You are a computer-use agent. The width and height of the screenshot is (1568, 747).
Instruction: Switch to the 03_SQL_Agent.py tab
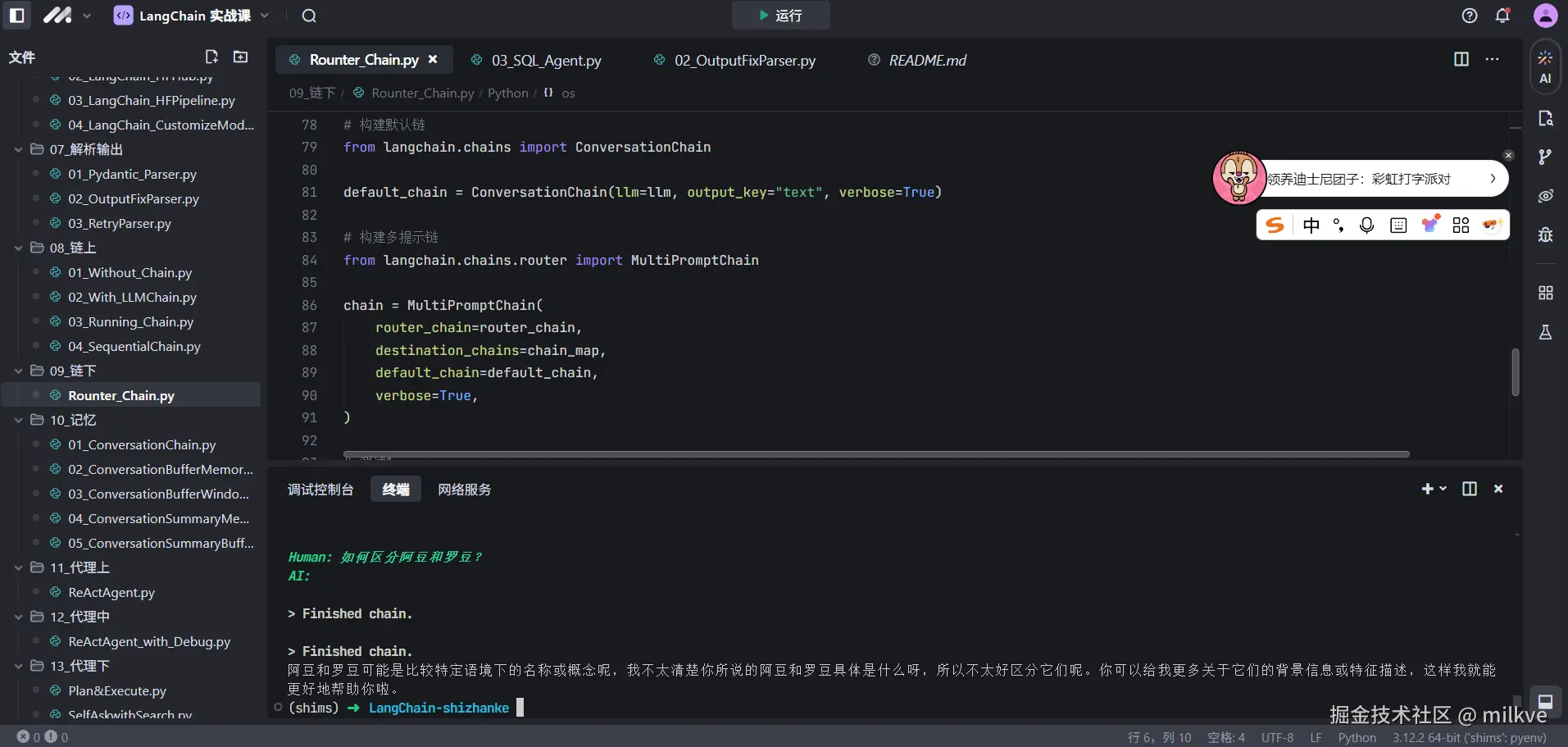(x=546, y=60)
